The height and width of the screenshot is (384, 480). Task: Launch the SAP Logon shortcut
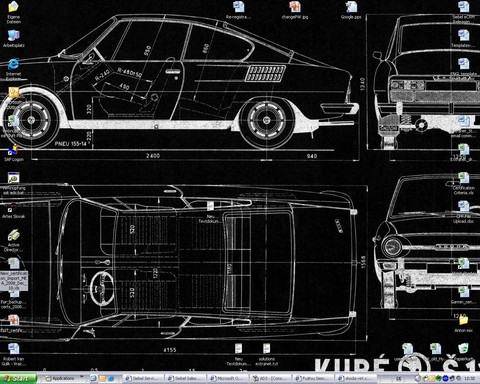point(14,153)
